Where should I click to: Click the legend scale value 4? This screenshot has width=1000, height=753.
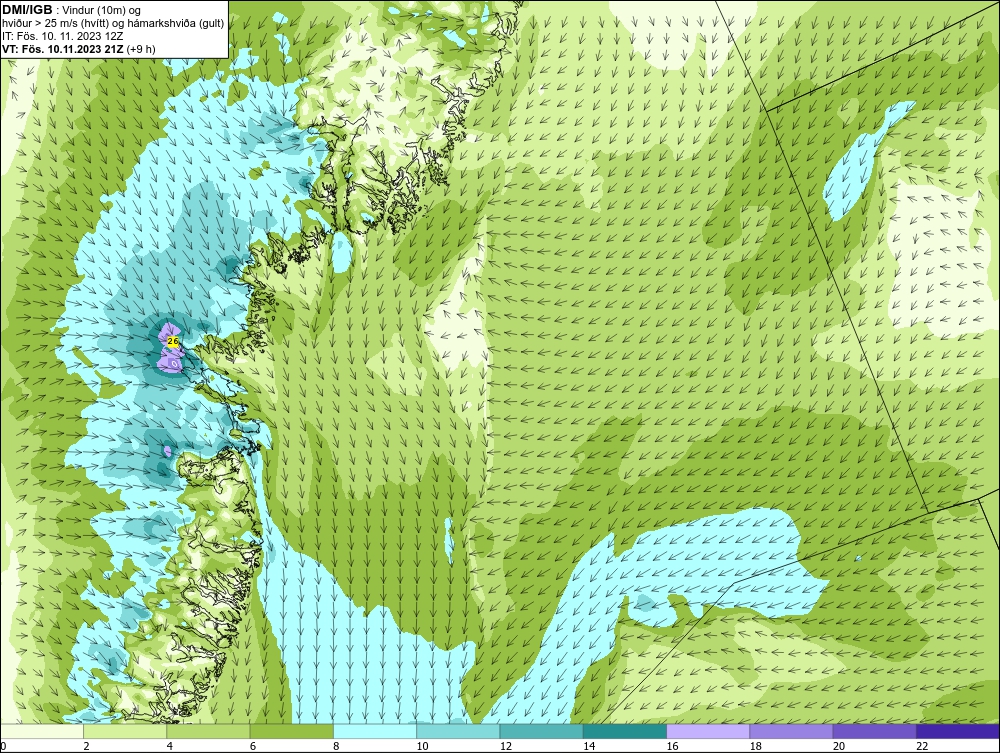tap(170, 747)
